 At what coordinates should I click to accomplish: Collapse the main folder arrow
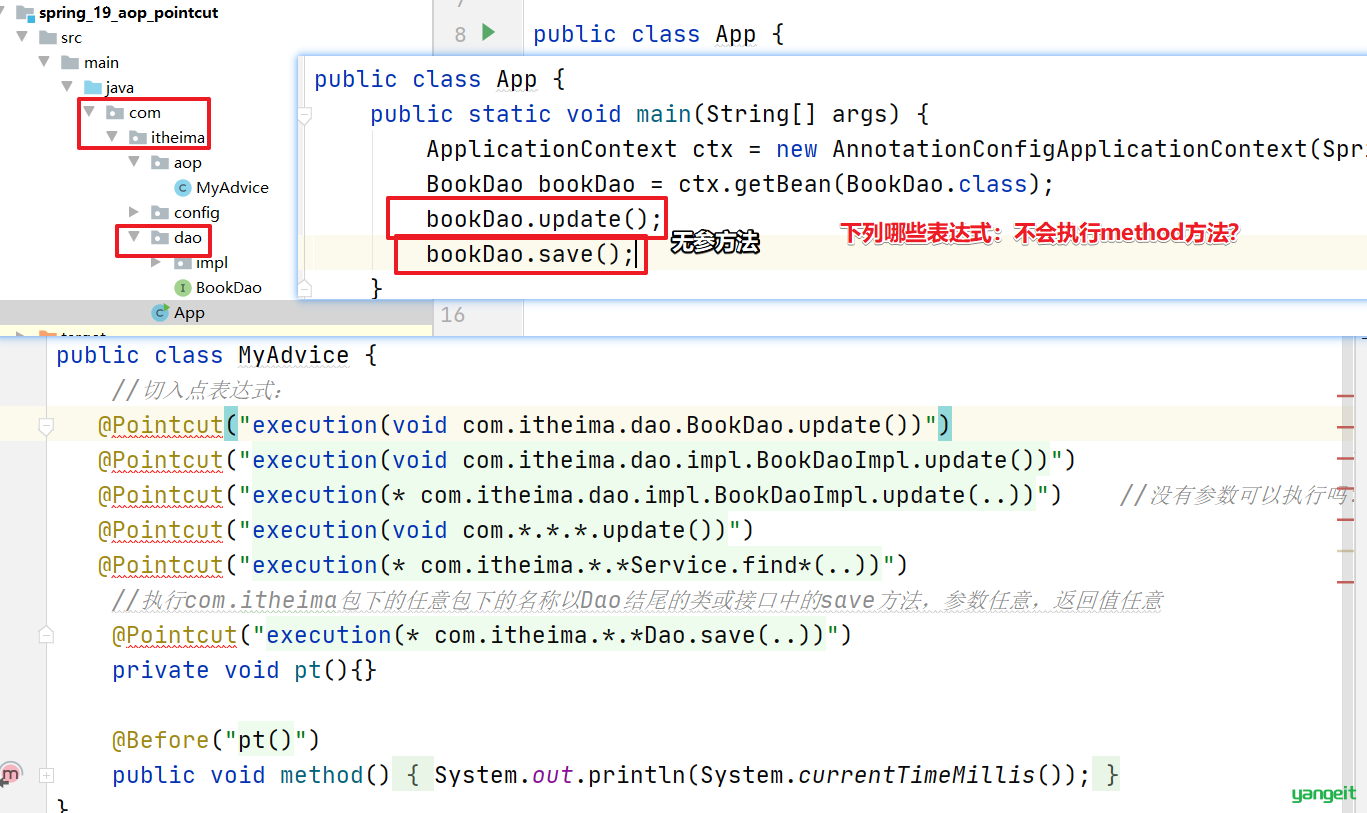coord(44,62)
